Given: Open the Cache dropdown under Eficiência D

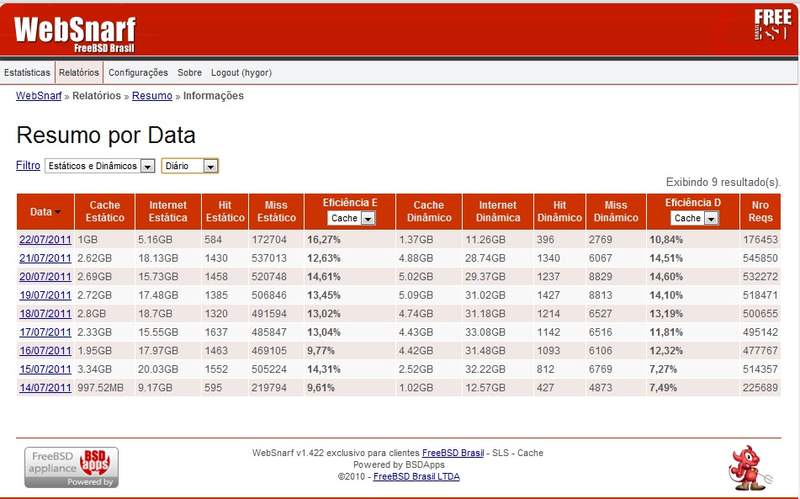Looking at the screenshot, I should pos(695,218).
